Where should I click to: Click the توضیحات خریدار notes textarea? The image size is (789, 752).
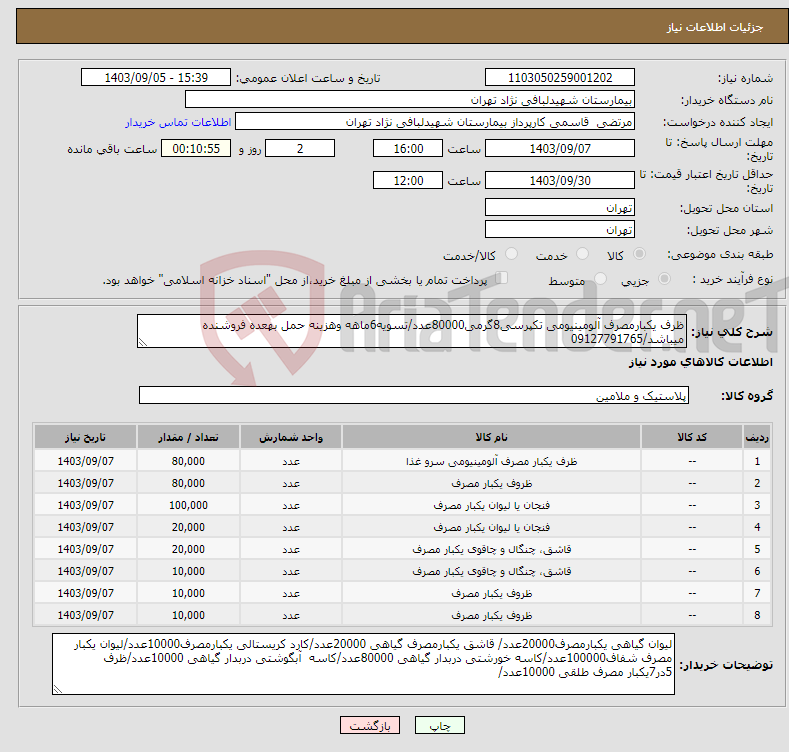(x=363, y=664)
